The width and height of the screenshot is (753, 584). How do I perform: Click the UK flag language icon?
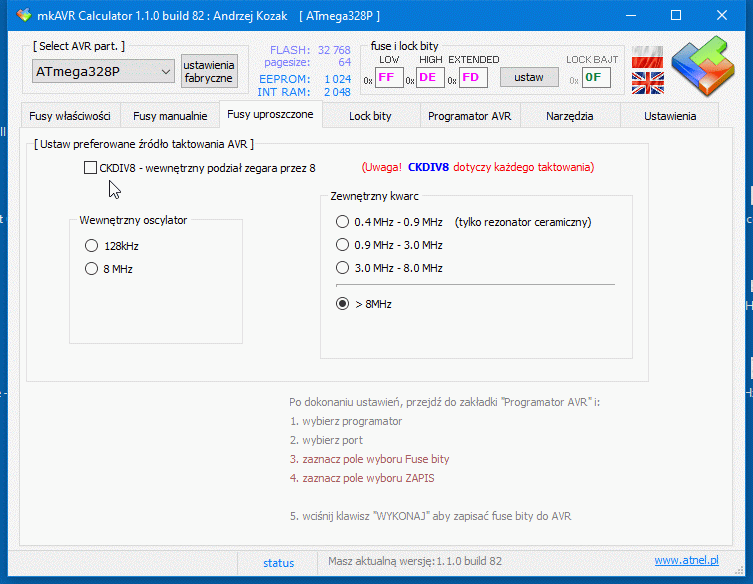[647, 82]
